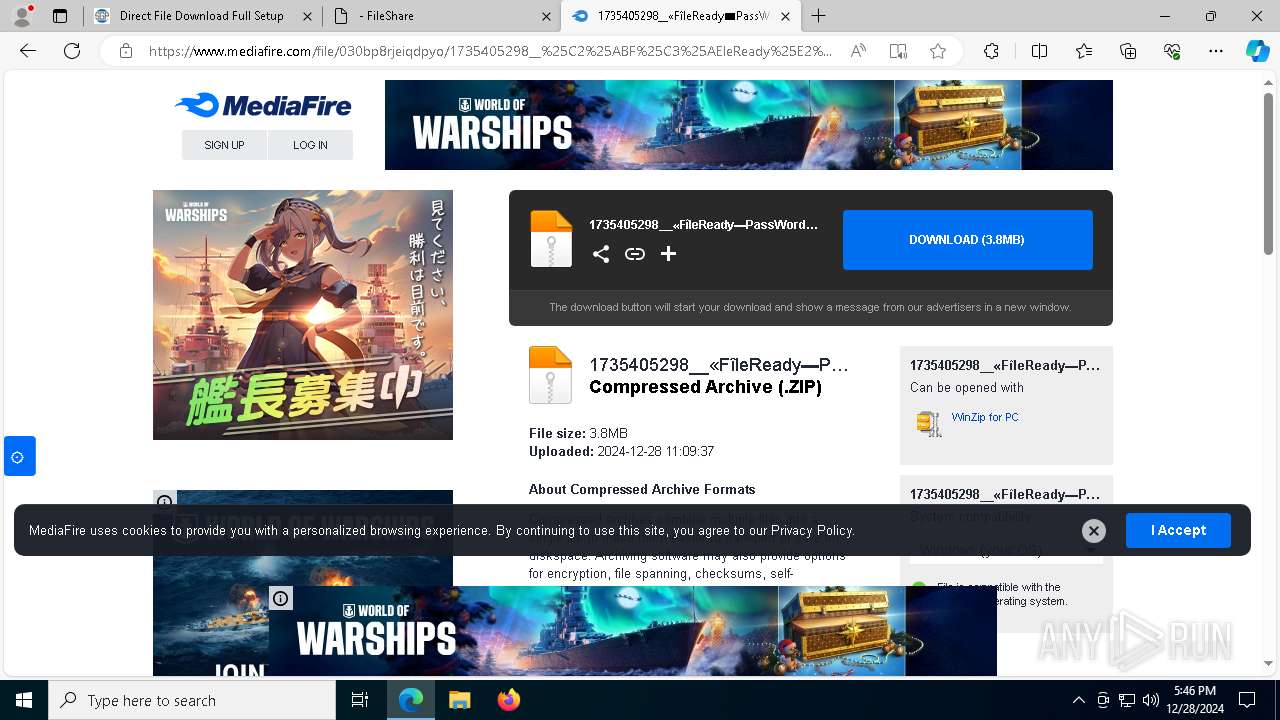This screenshot has width=1280, height=720.
Task: Click the ZIP file icon in download box
Action: 551,239
